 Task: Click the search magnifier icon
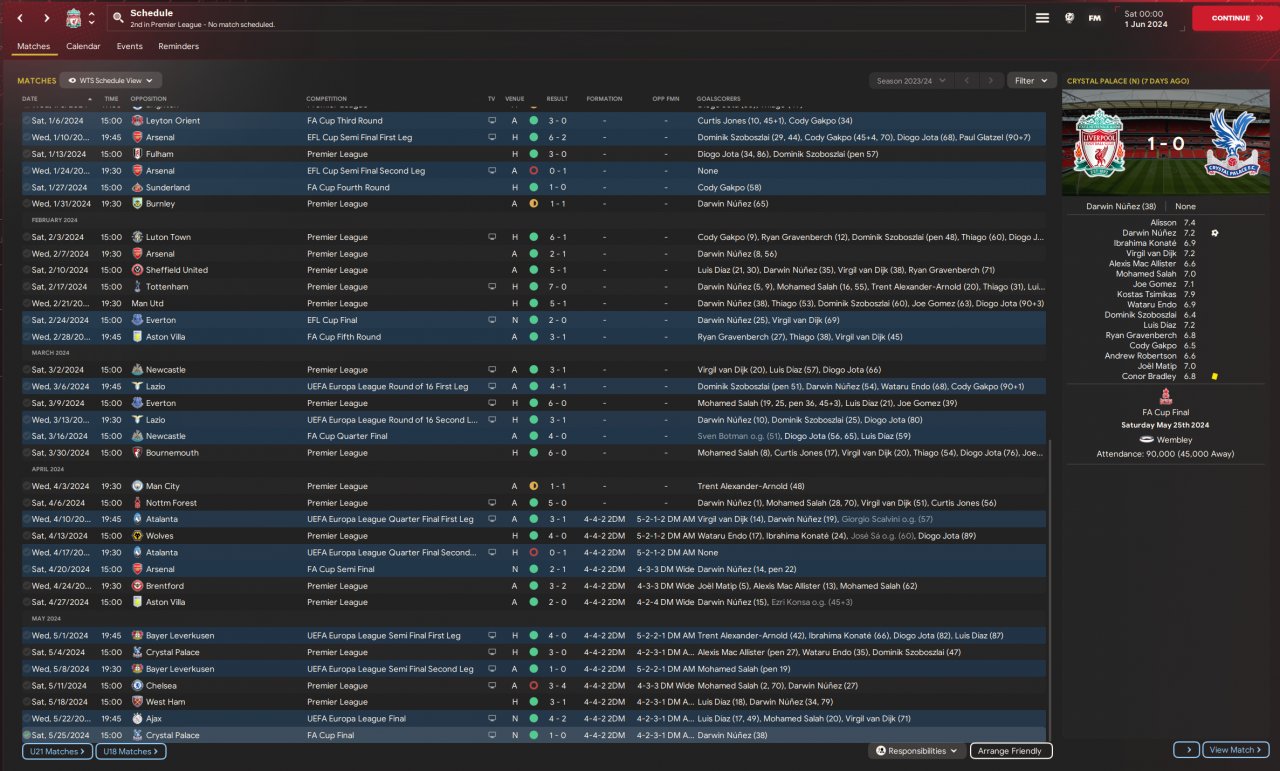coord(118,18)
